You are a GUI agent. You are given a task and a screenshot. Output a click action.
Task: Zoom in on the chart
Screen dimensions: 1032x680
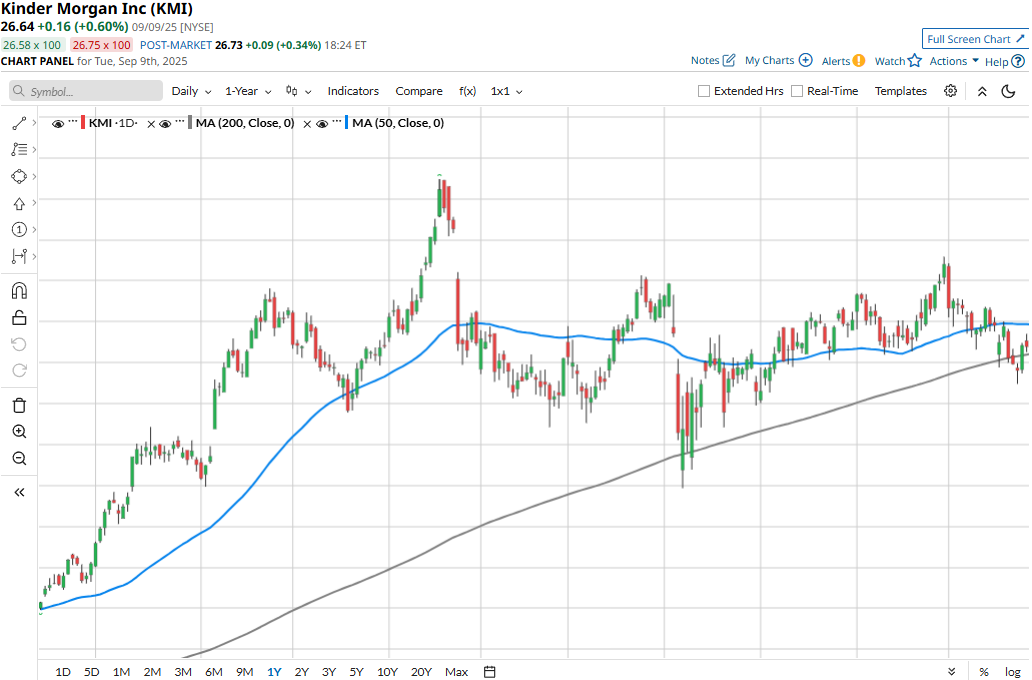click(19, 432)
